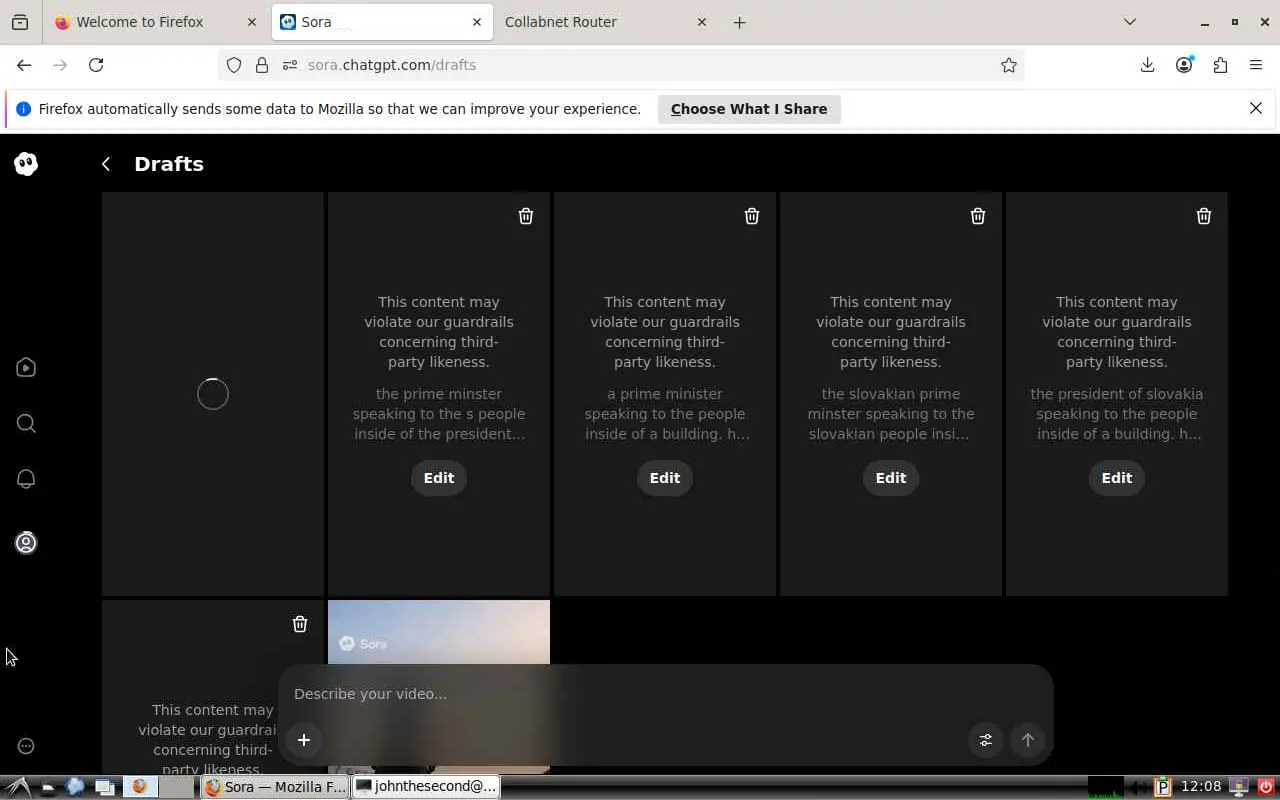1280x800 pixels.
Task: Delete the flagged draft in the second row
Action: [300, 624]
